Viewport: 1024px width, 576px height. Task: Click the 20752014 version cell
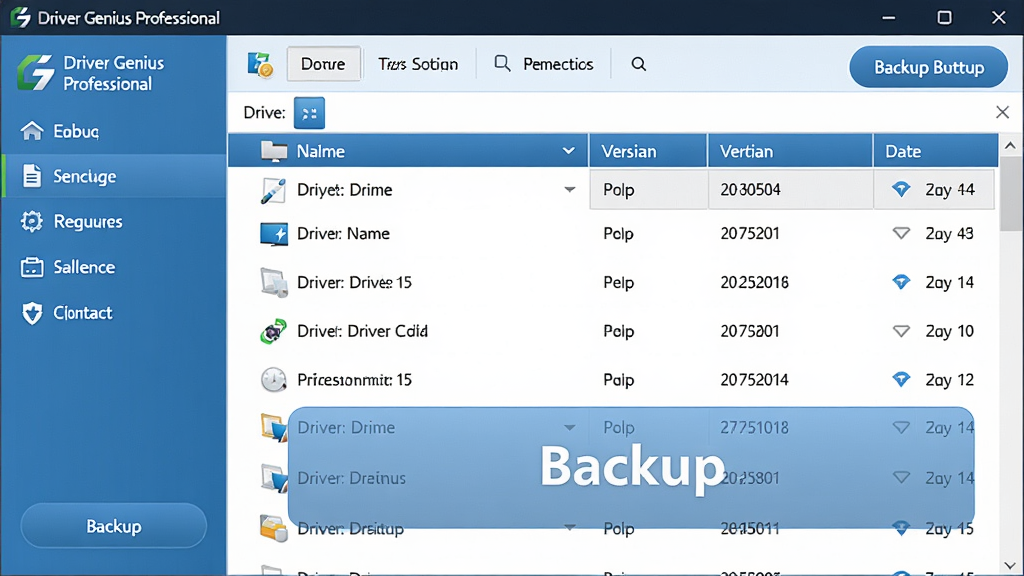point(754,379)
